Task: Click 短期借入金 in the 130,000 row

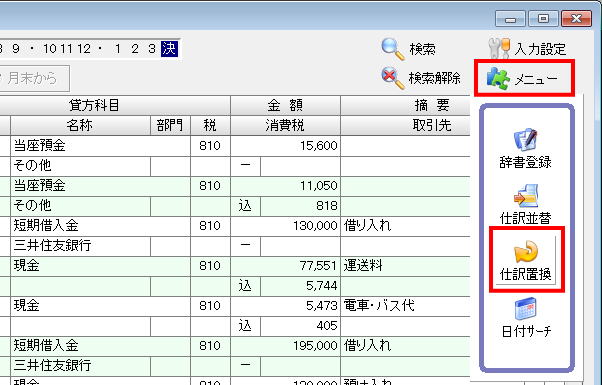Action: click(x=46, y=226)
